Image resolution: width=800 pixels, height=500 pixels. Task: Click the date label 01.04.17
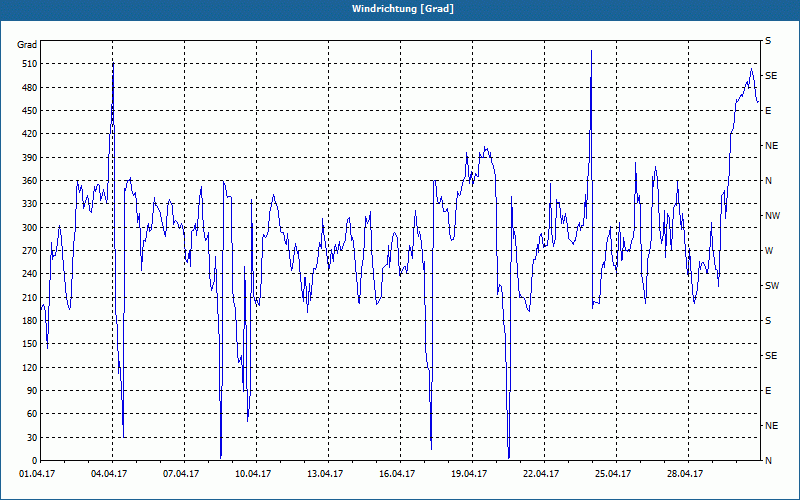(x=35, y=474)
